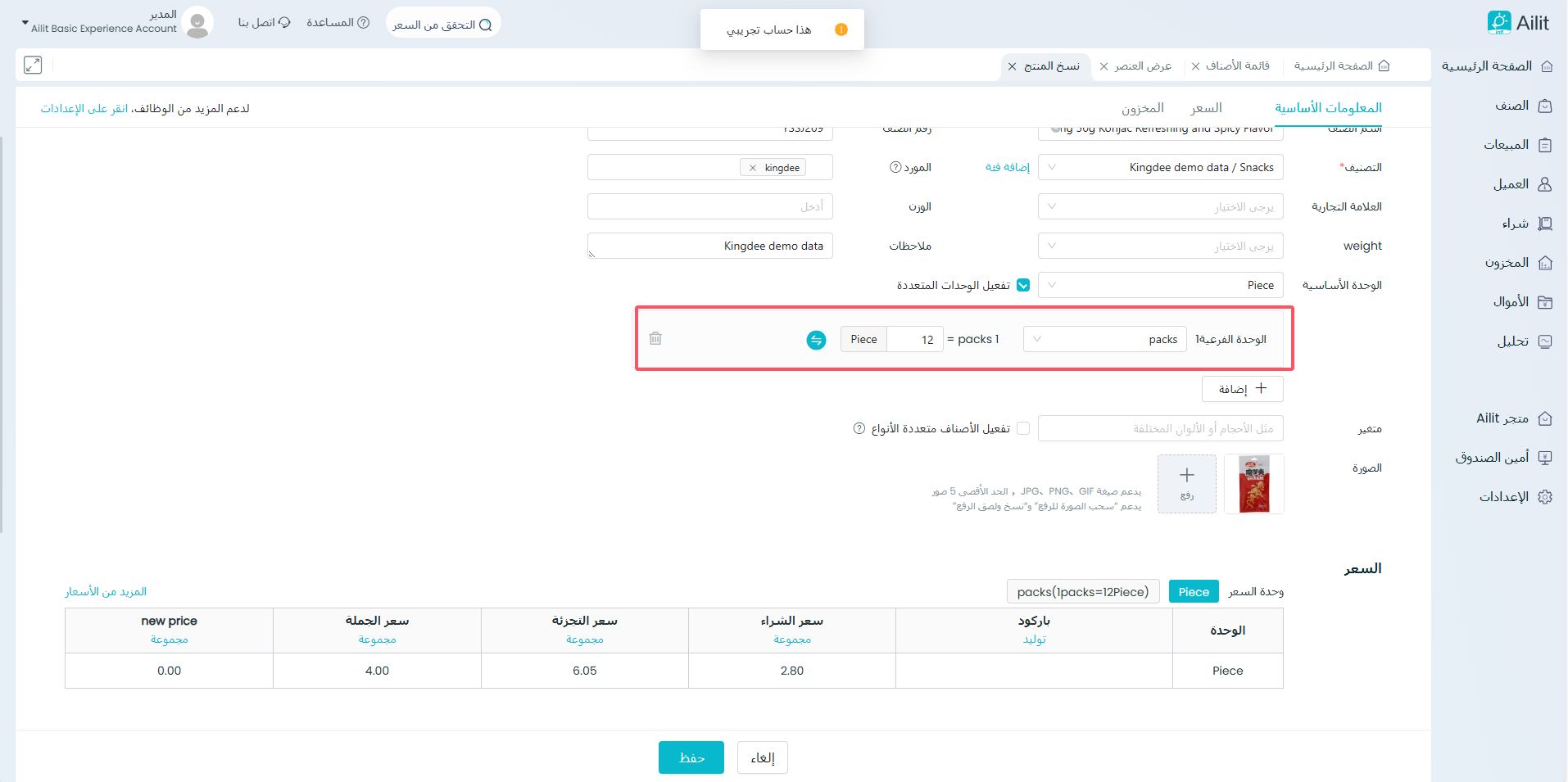The width and height of the screenshot is (1568, 782).
Task: Click the supplier help question mark icon
Action: (x=895, y=167)
